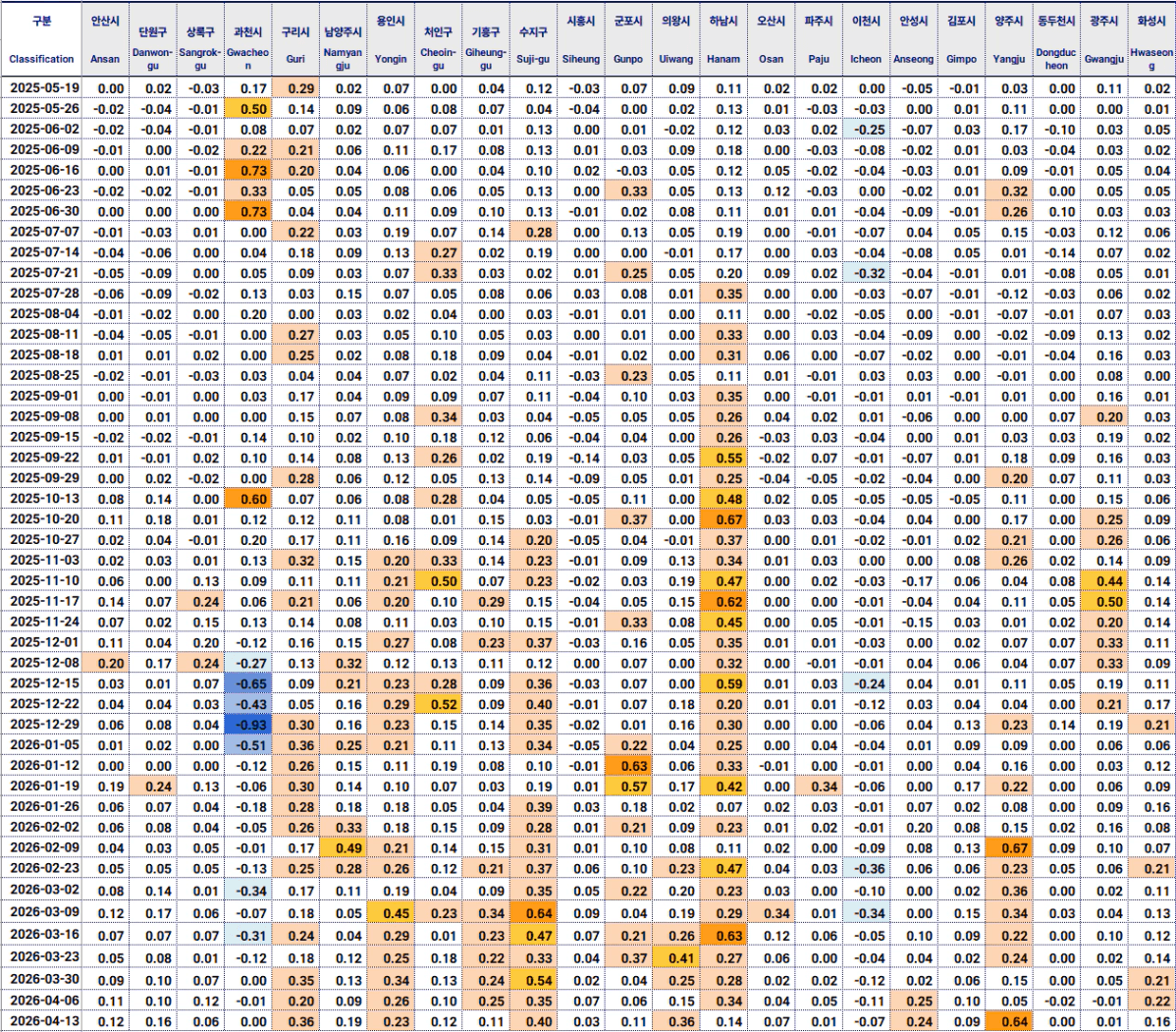
Task: Select Namyangju's 0.49 value on 2026-02-09
Action: coord(343,848)
